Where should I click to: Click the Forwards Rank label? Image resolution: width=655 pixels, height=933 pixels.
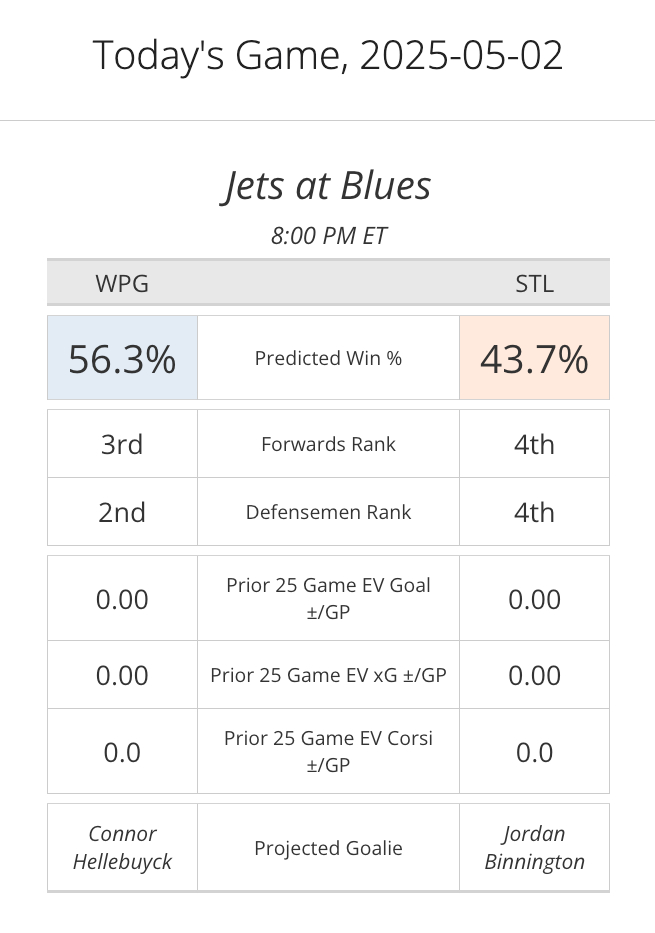tap(328, 444)
